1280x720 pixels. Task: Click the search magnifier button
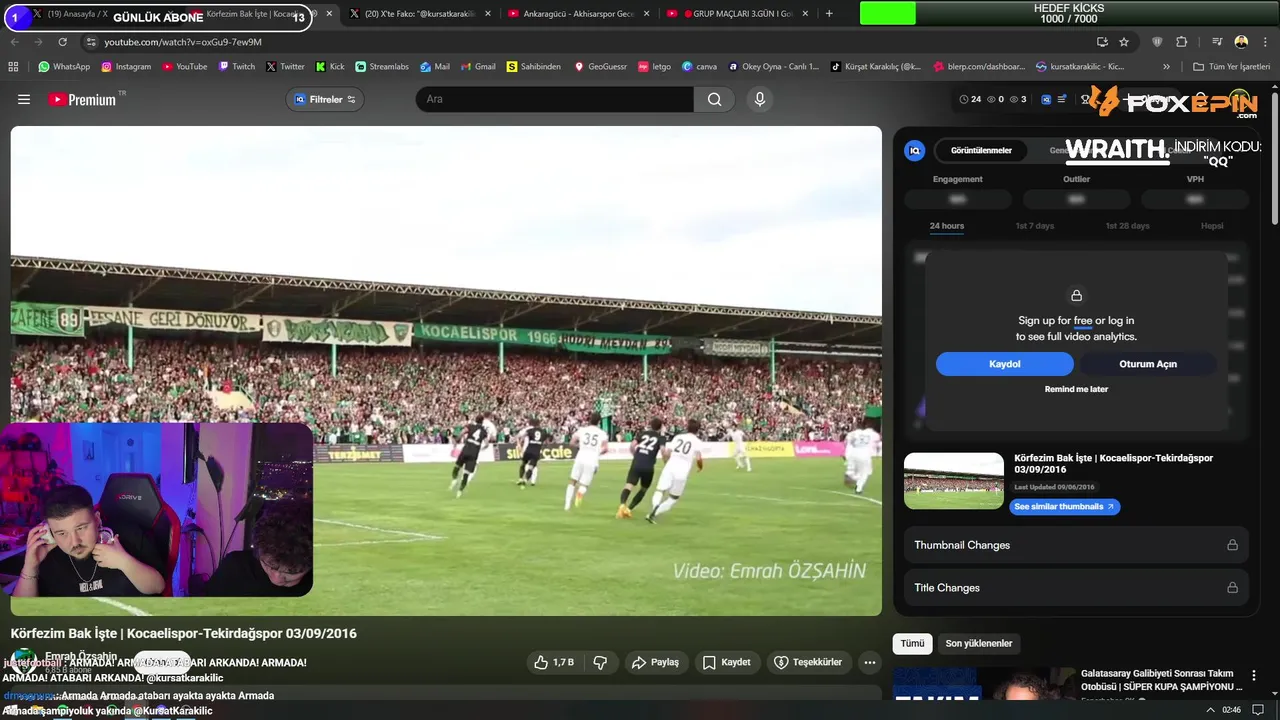(714, 99)
